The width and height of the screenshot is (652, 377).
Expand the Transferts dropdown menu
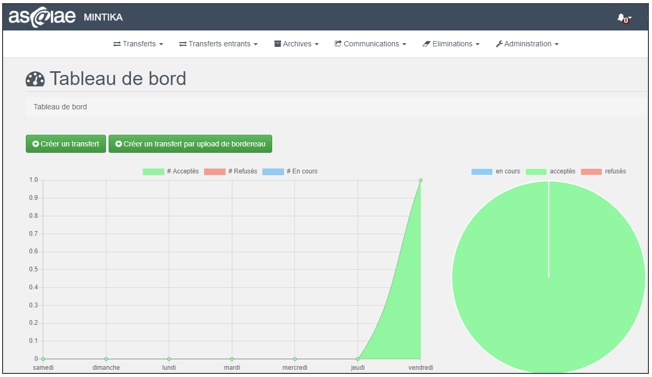(138, 44)
